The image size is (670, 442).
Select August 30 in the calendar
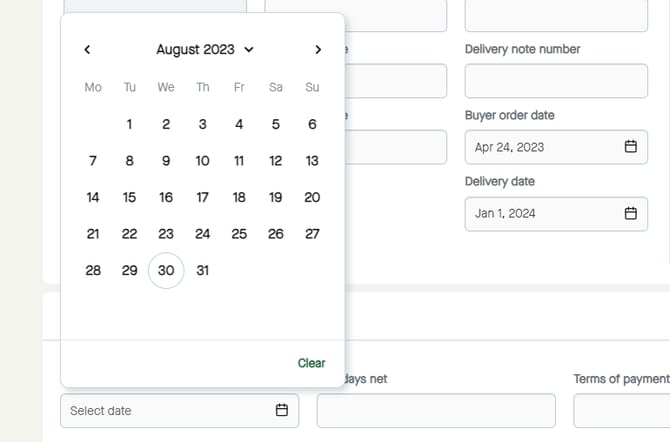166,270
